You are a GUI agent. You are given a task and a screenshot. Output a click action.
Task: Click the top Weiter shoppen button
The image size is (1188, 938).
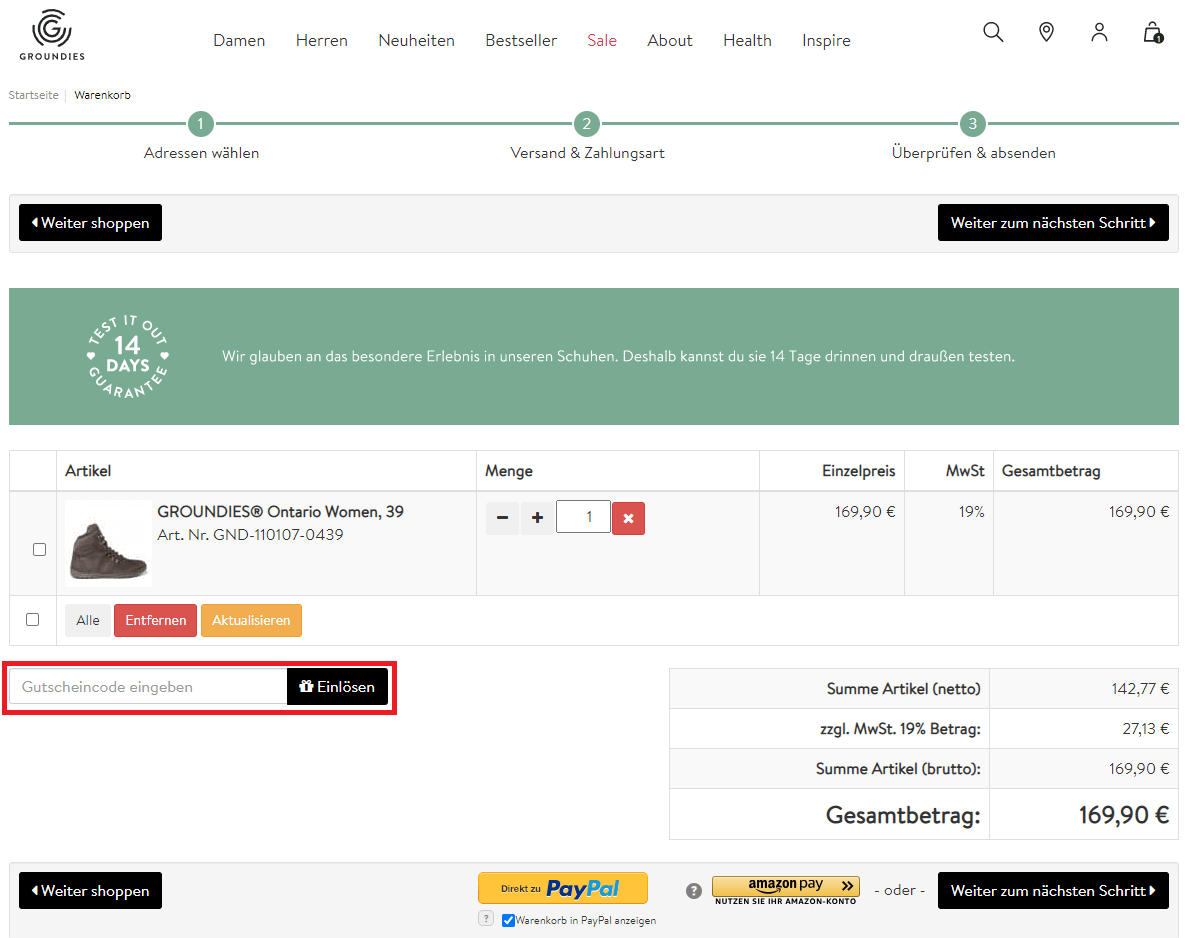[90, 223]
